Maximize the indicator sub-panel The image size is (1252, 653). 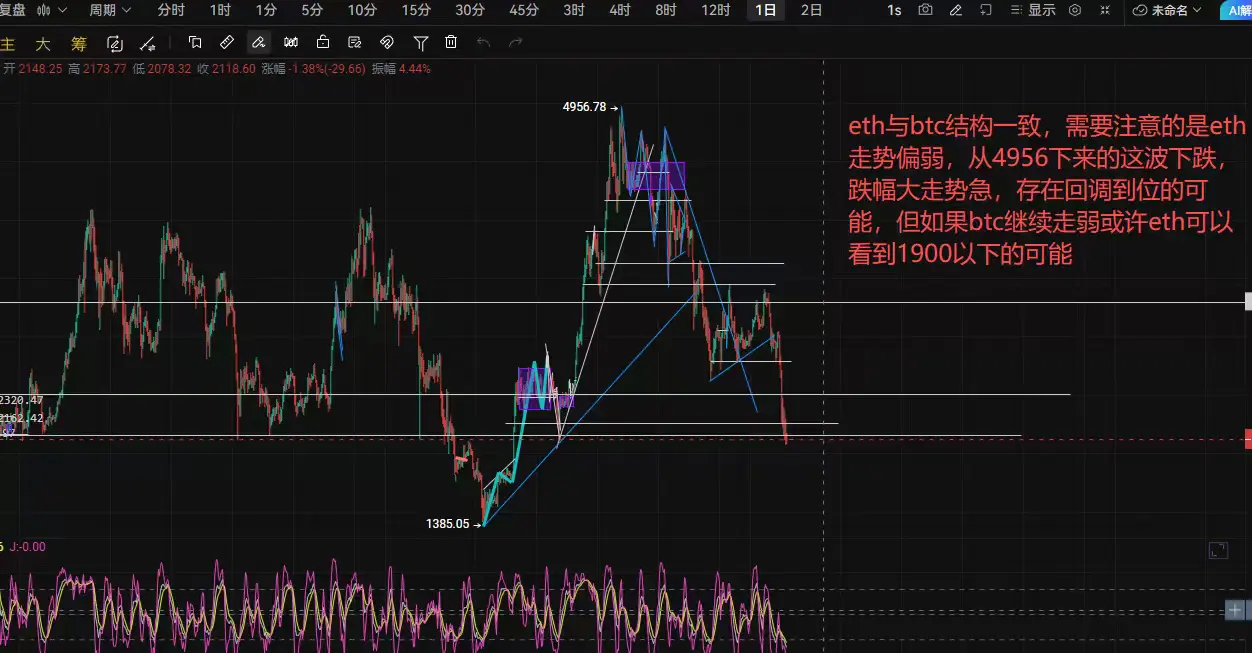pos(1218,550)
